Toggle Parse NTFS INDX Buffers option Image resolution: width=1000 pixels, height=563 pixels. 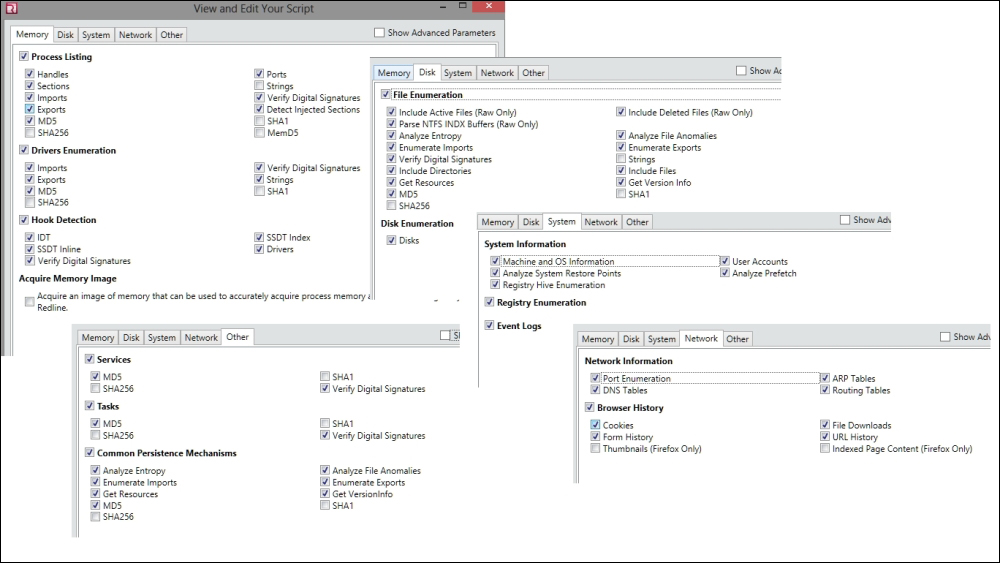tap(392, 124)
